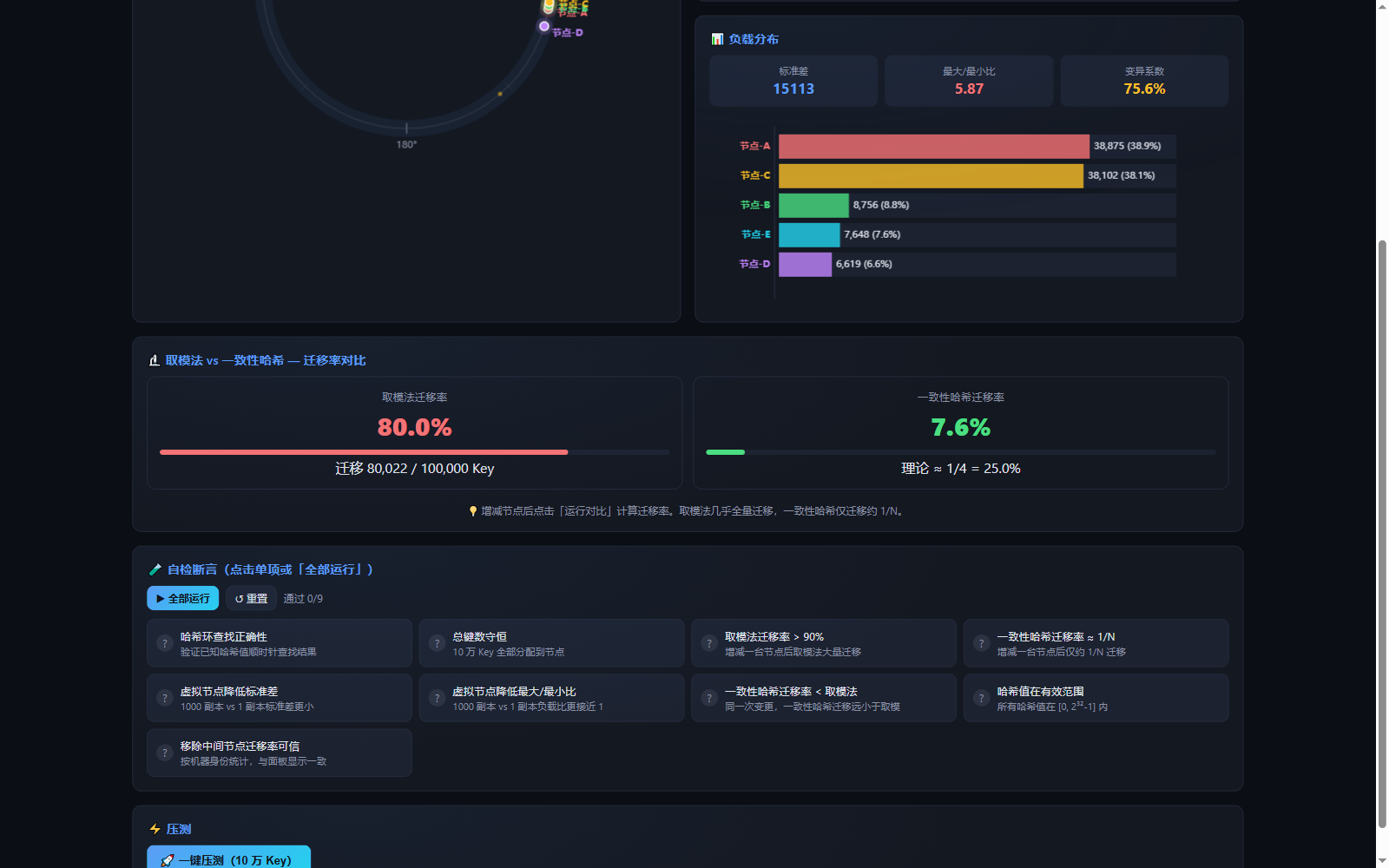Screen dimensions: 1389x868
Task: Click the chart icon beside 取模法 vs 一致性哈希
Action: pyautogui.click(x=155, y=360)
